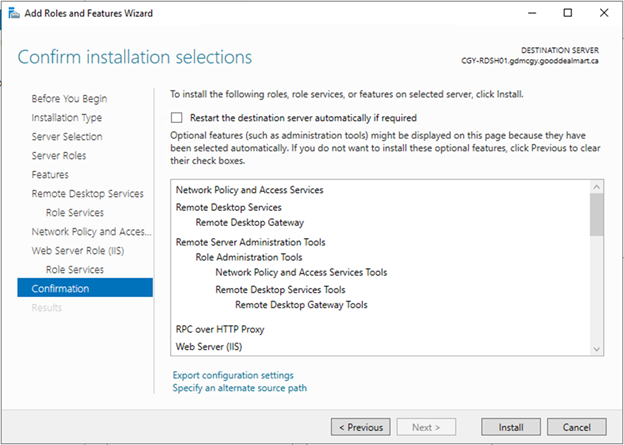The height and width of the screenshot is (445, 624).
Task: Click the scroll down arrow in list
Action: (x=597, y=349)
